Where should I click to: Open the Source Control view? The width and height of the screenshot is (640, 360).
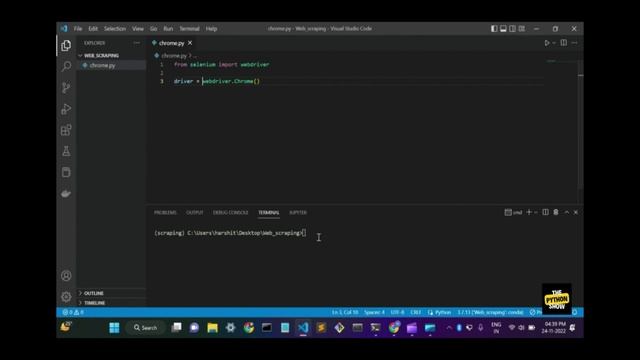pos(66,87)
